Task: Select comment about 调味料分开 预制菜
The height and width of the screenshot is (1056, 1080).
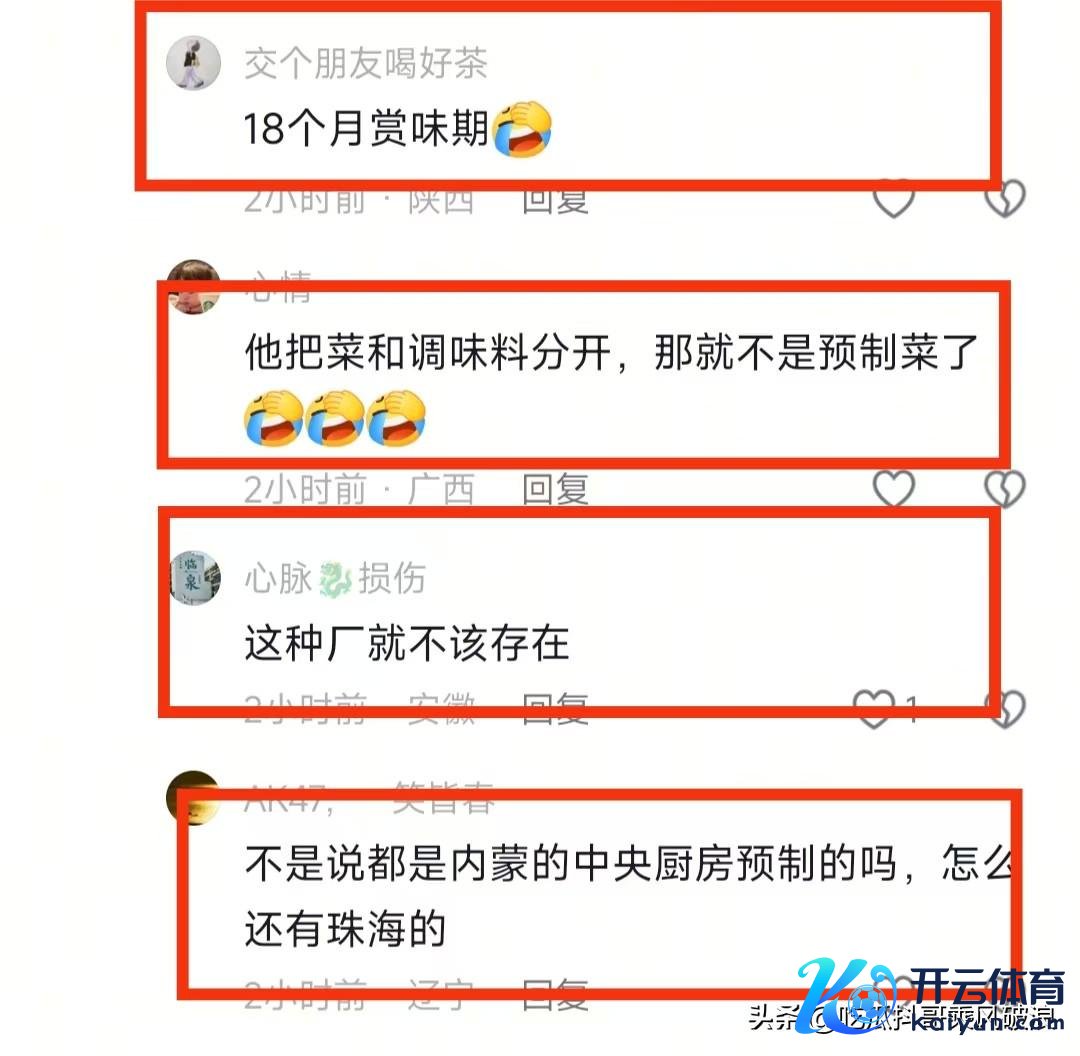Action: [611, 386]
